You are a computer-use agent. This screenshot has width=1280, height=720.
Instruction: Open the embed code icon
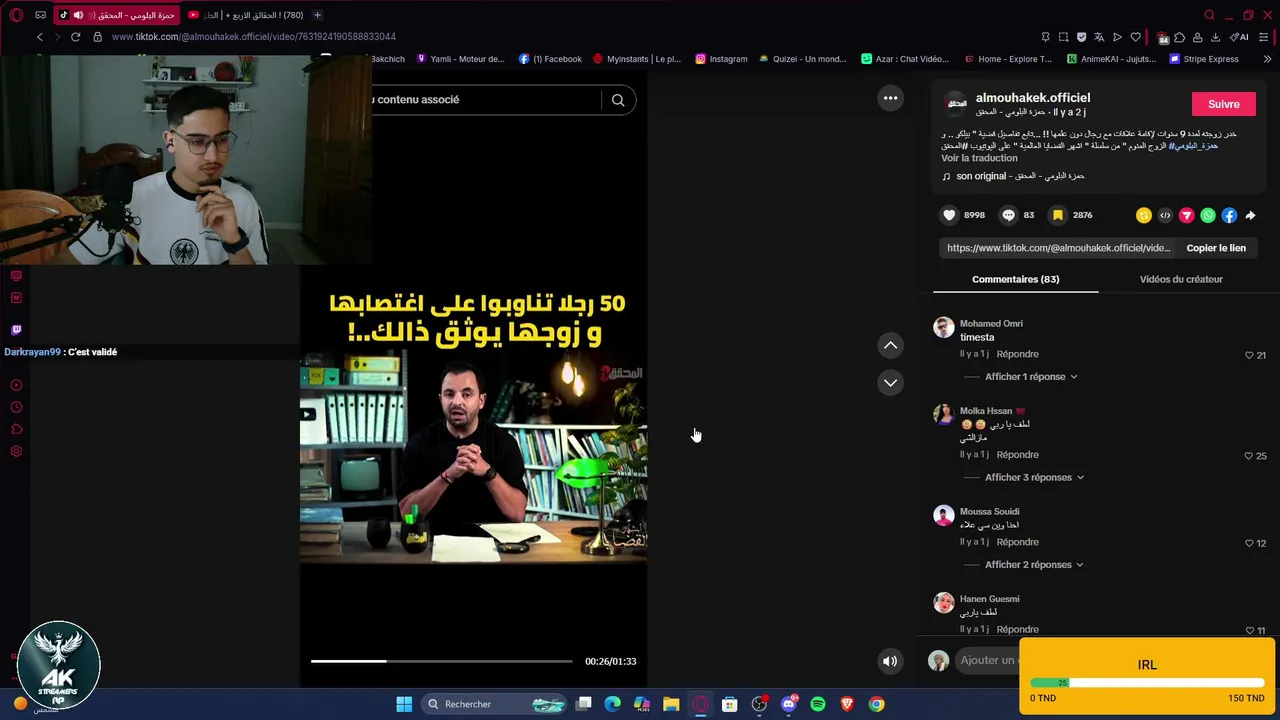point(1165,215)
